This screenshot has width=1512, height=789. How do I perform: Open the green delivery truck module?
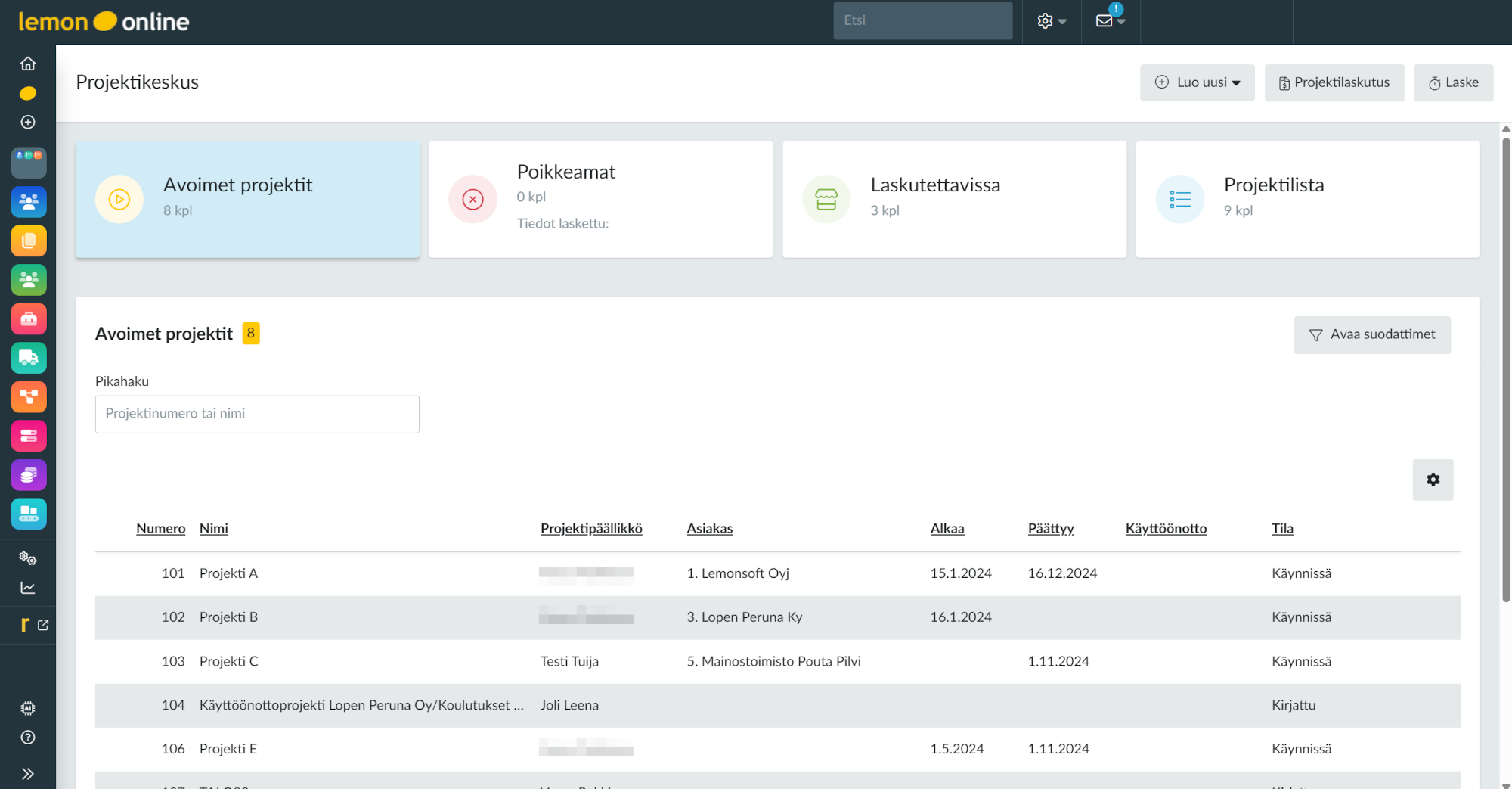click(x=29, y=358)
